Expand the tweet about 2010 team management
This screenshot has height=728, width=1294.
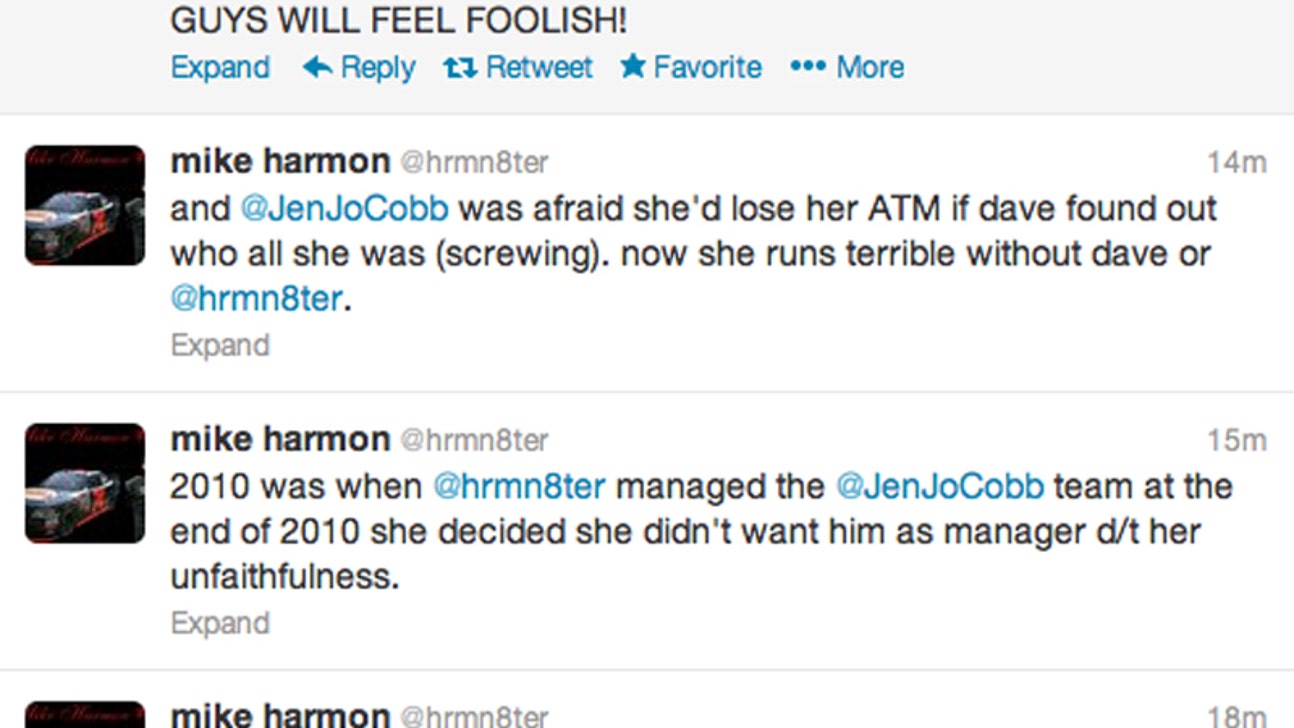(x=219, y=622)
